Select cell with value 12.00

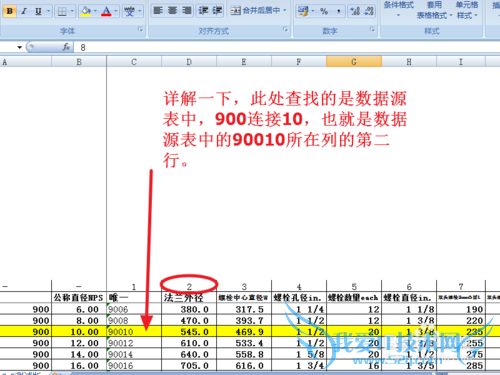pyautogui.click(x=79, y=343)
